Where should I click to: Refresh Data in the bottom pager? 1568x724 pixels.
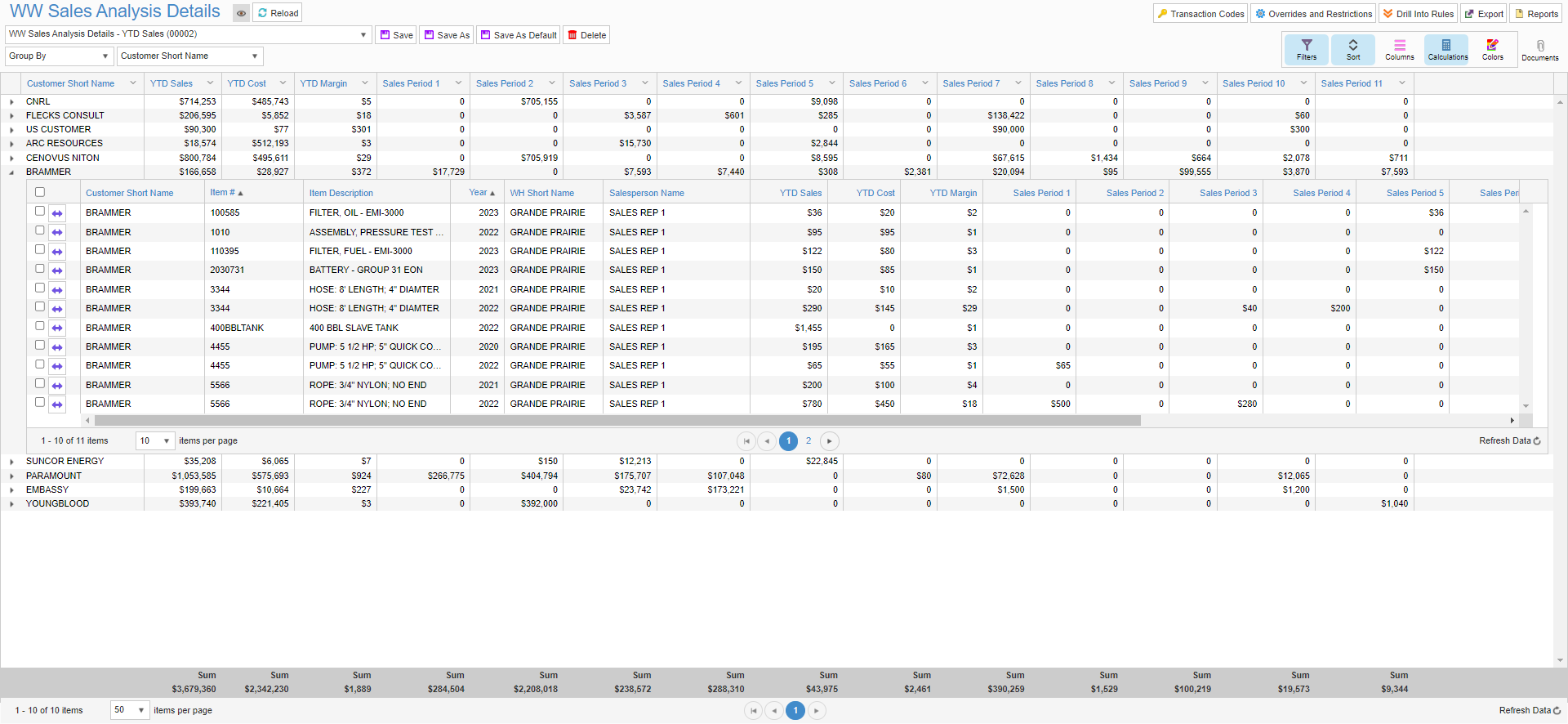pos(1530,711)
